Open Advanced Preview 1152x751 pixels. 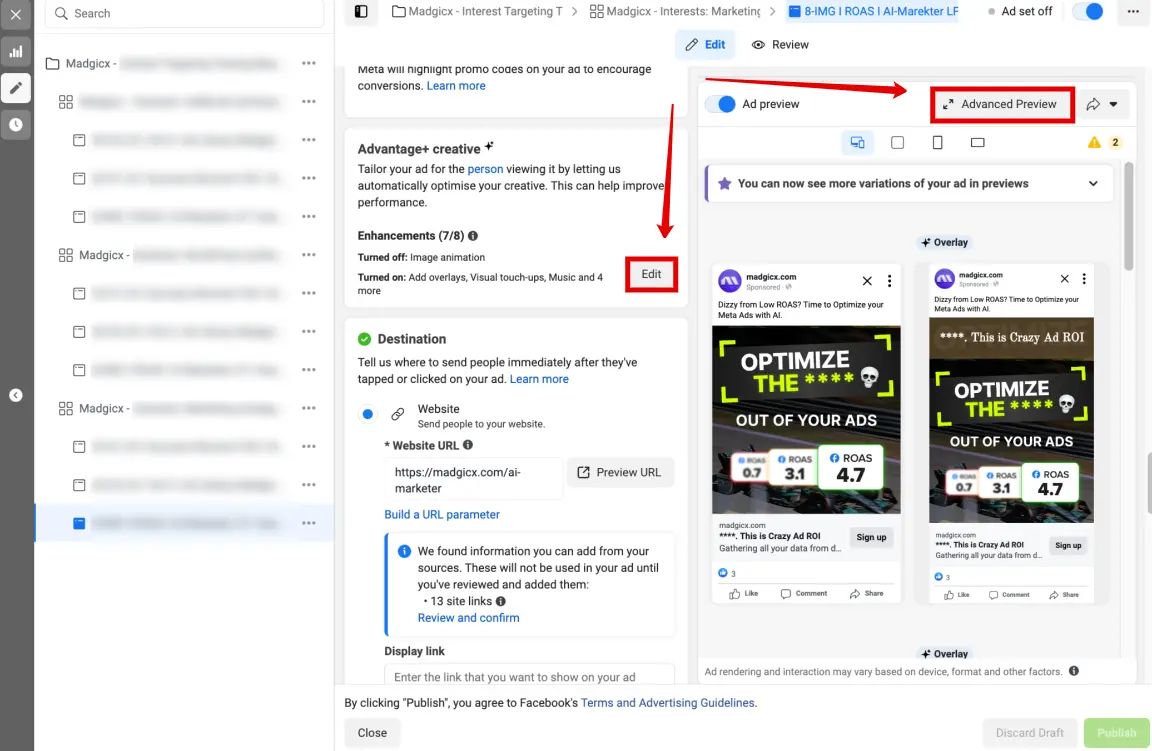(x=1002, y=104)
